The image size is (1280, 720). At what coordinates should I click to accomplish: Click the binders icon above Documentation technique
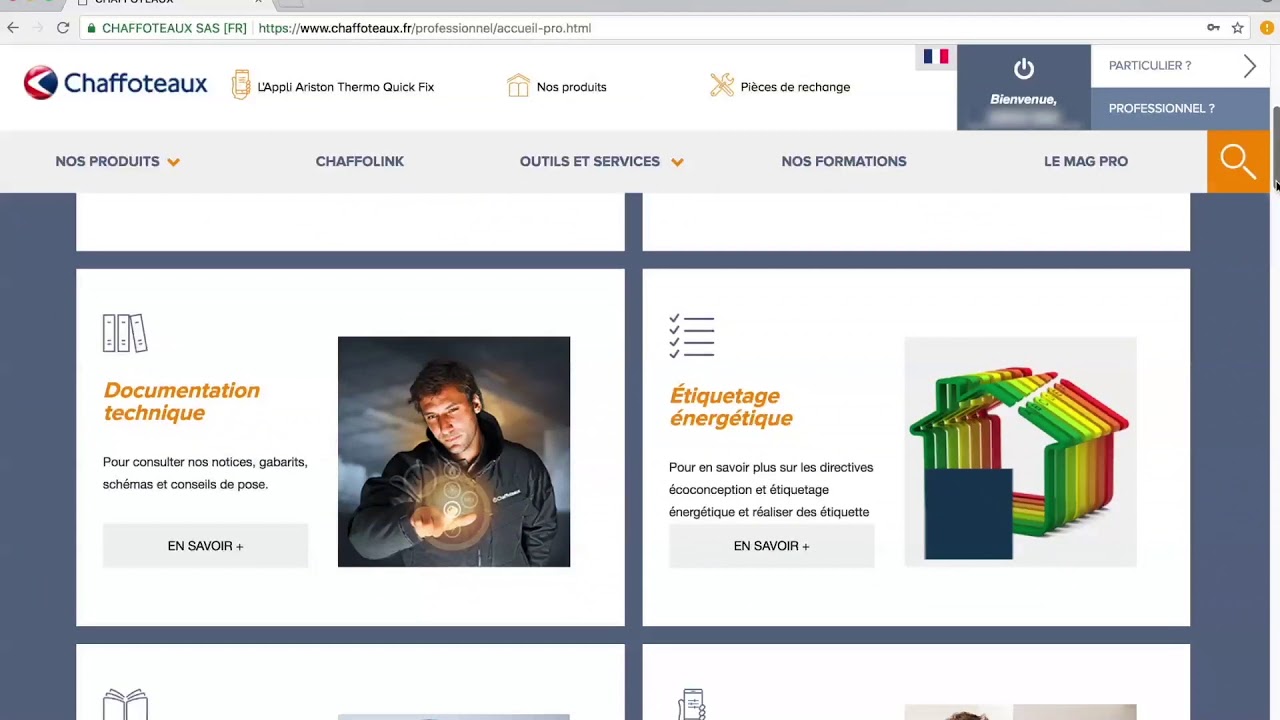click(x=125, y=333)
